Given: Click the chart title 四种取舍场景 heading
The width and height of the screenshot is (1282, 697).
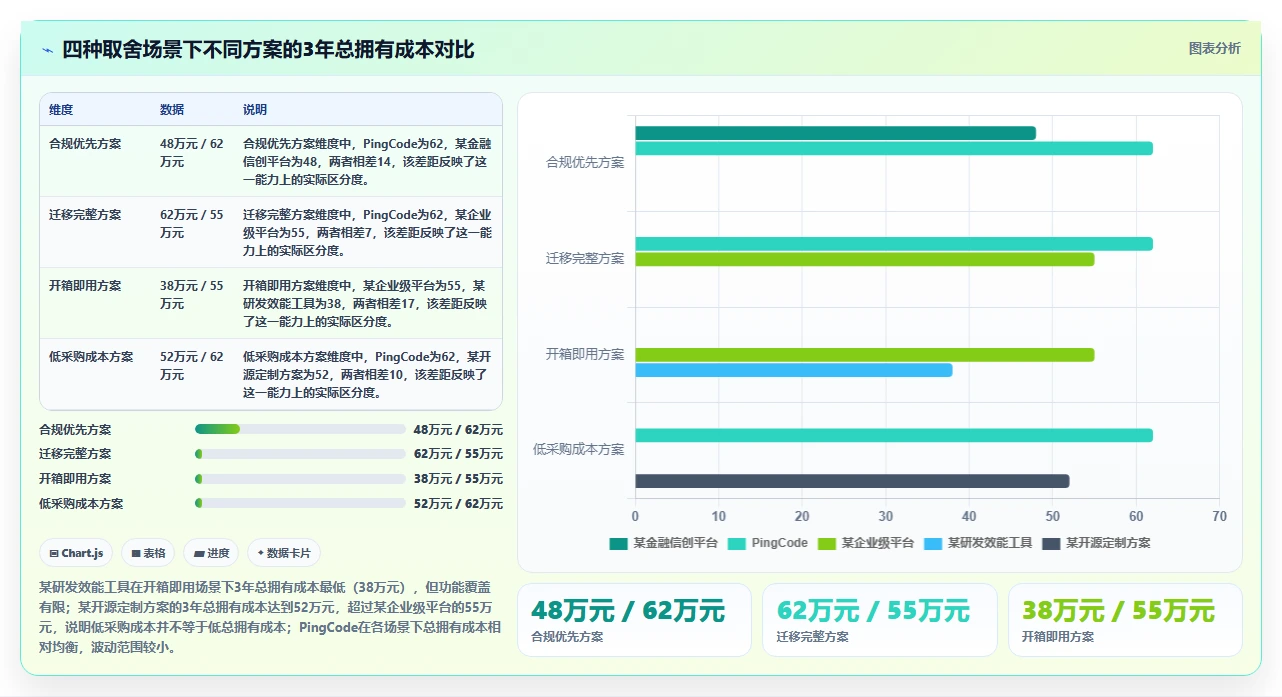Looking at the screenshot, I should coord(268,50).
